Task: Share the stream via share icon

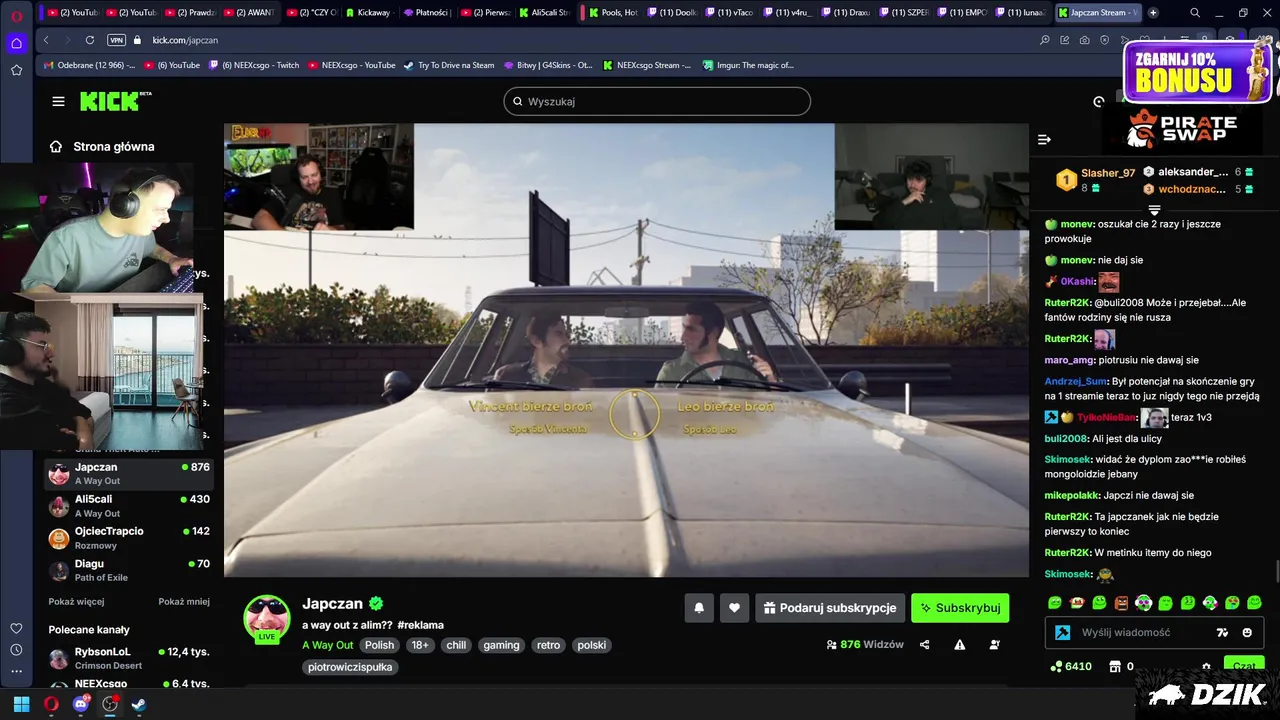Action: [x=924, y=645]
